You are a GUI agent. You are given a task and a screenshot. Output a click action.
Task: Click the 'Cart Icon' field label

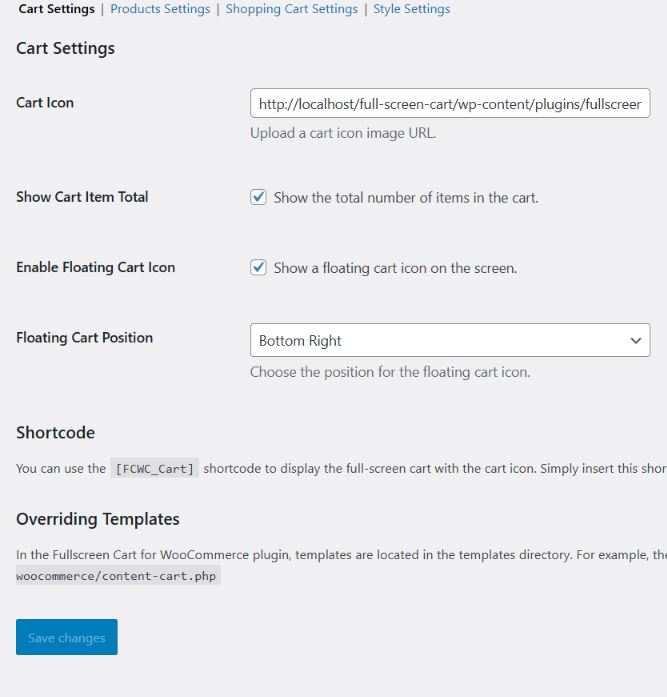(45, 103)
